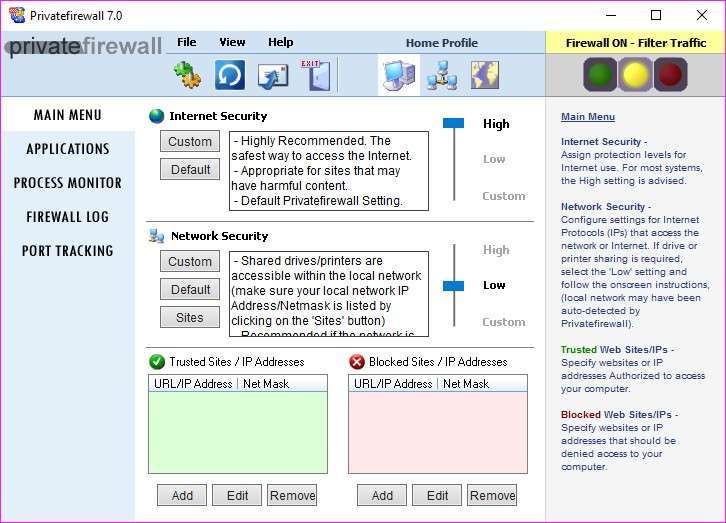Screen dimensions: 726x523
Task: Click 'Trusted Web Sites/IPs -' help heading
Action: [617, 350]
